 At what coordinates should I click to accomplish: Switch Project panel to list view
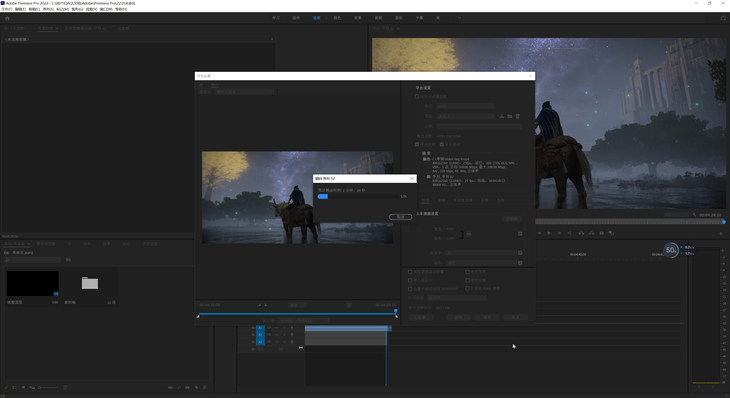[14, 387]
